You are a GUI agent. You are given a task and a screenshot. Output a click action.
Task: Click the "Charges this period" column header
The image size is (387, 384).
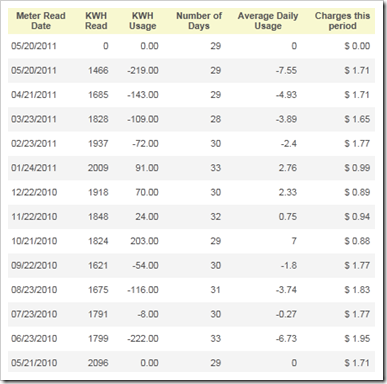pyautogui.click(x=342, y=21)
